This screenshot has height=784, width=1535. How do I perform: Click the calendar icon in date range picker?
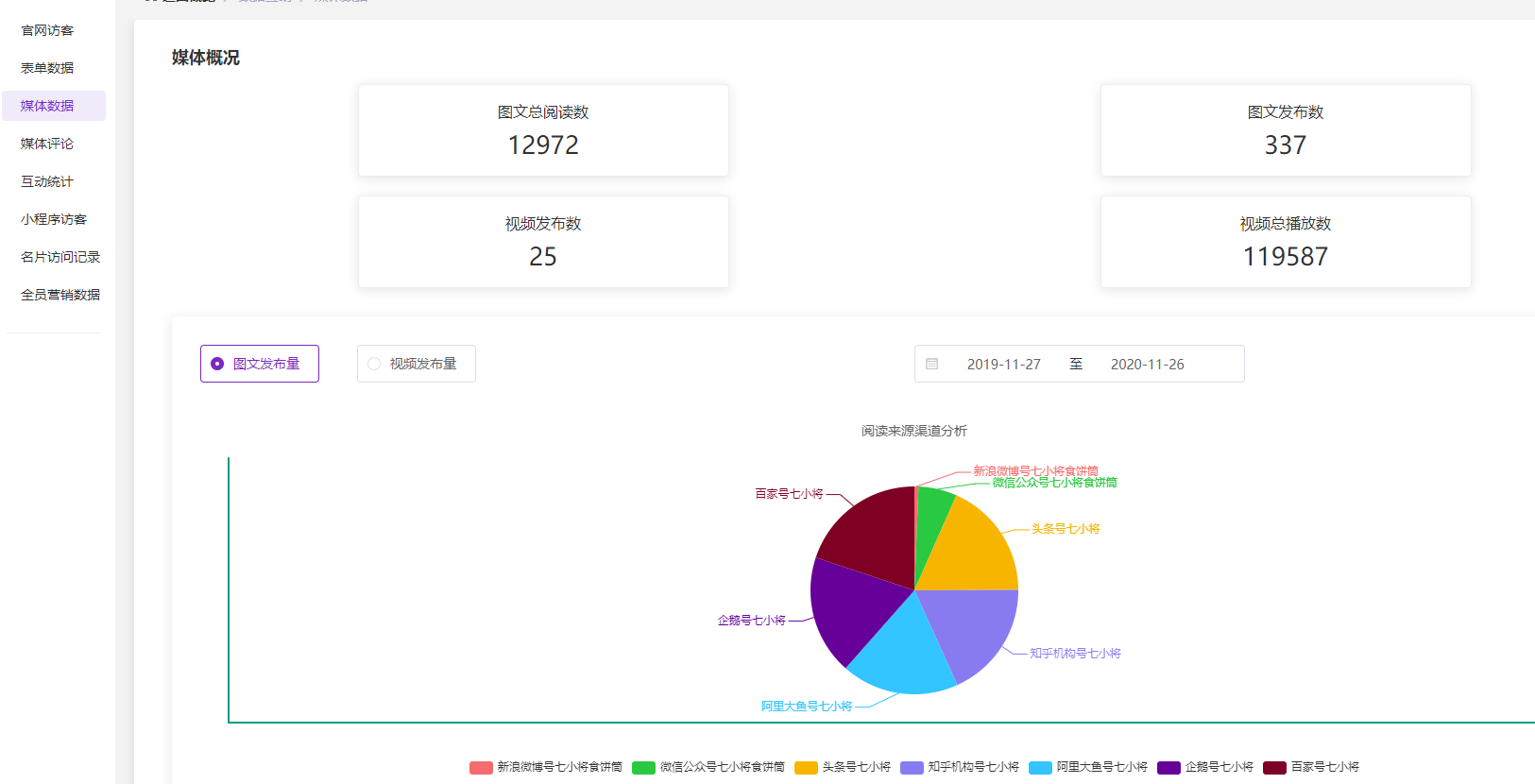pos(932,364)
